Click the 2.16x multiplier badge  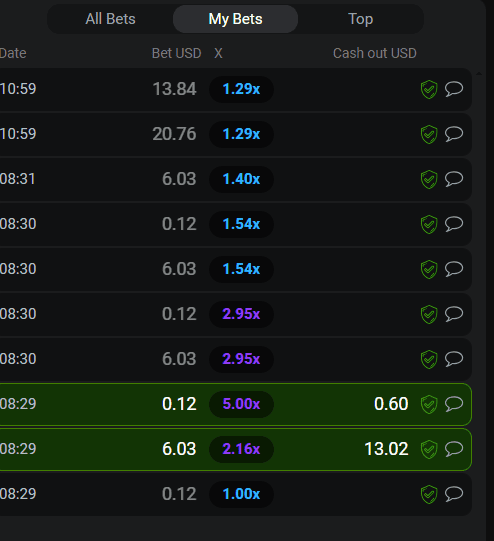click(x=241, y=449)
